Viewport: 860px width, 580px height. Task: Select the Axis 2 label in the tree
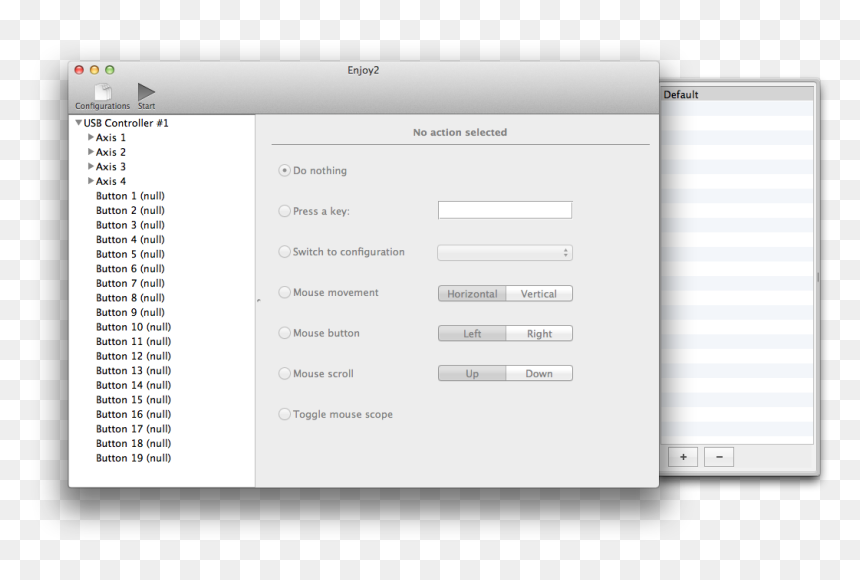click(111, 152)
